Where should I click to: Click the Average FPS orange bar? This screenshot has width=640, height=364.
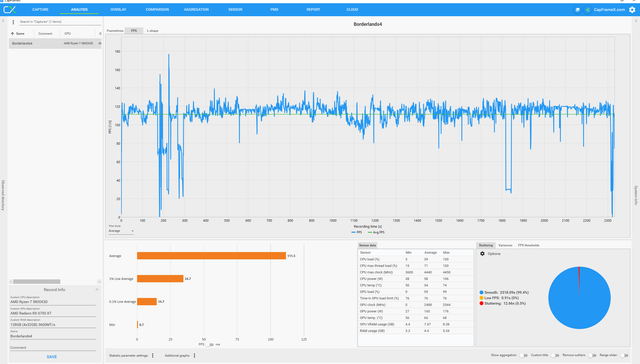[211, 256]
